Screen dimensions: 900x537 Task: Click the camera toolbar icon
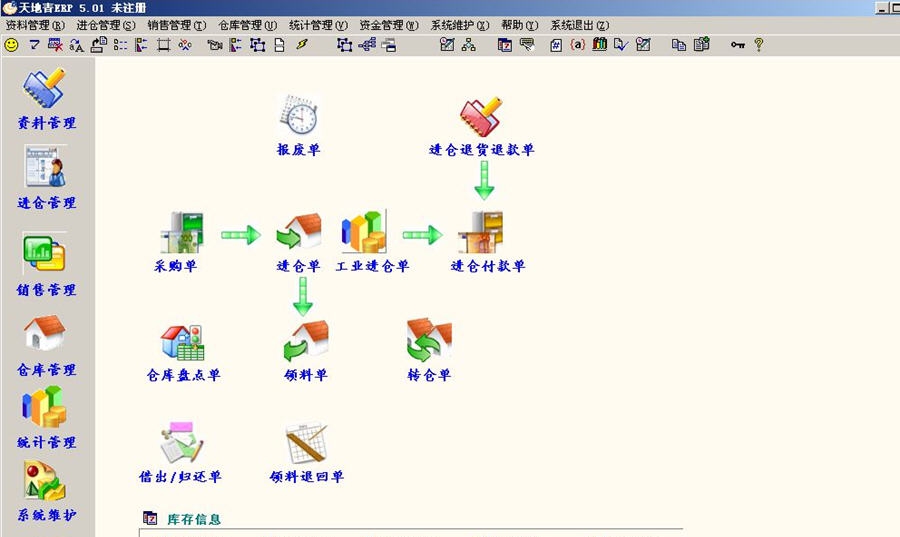point(215,45)
